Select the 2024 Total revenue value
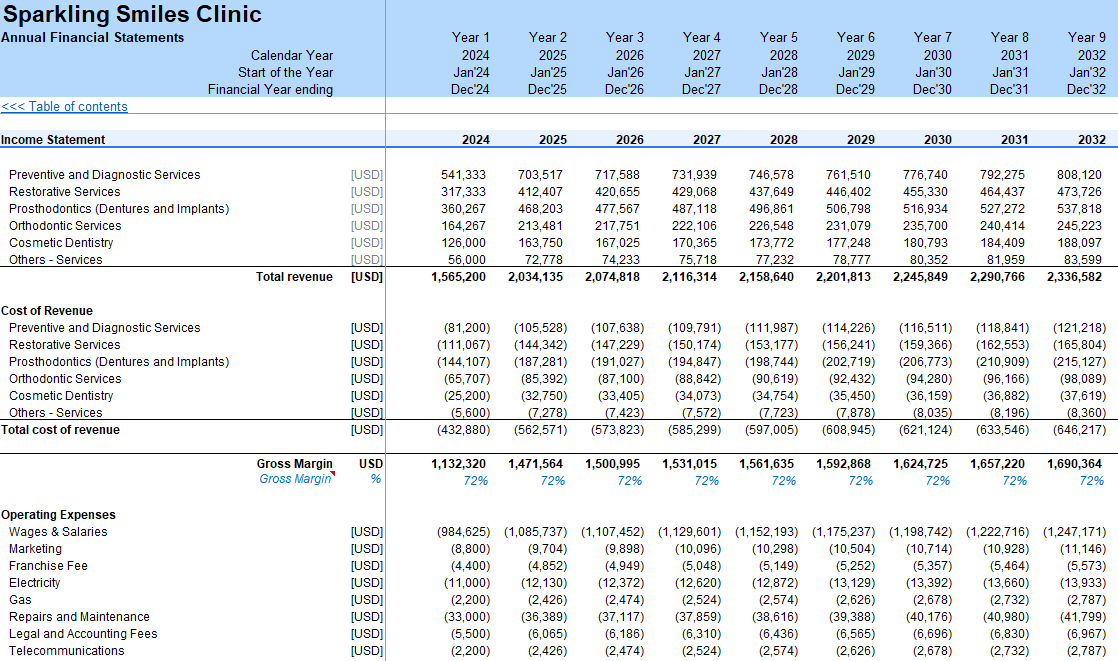1118x661 pixels. click(460, 277)
